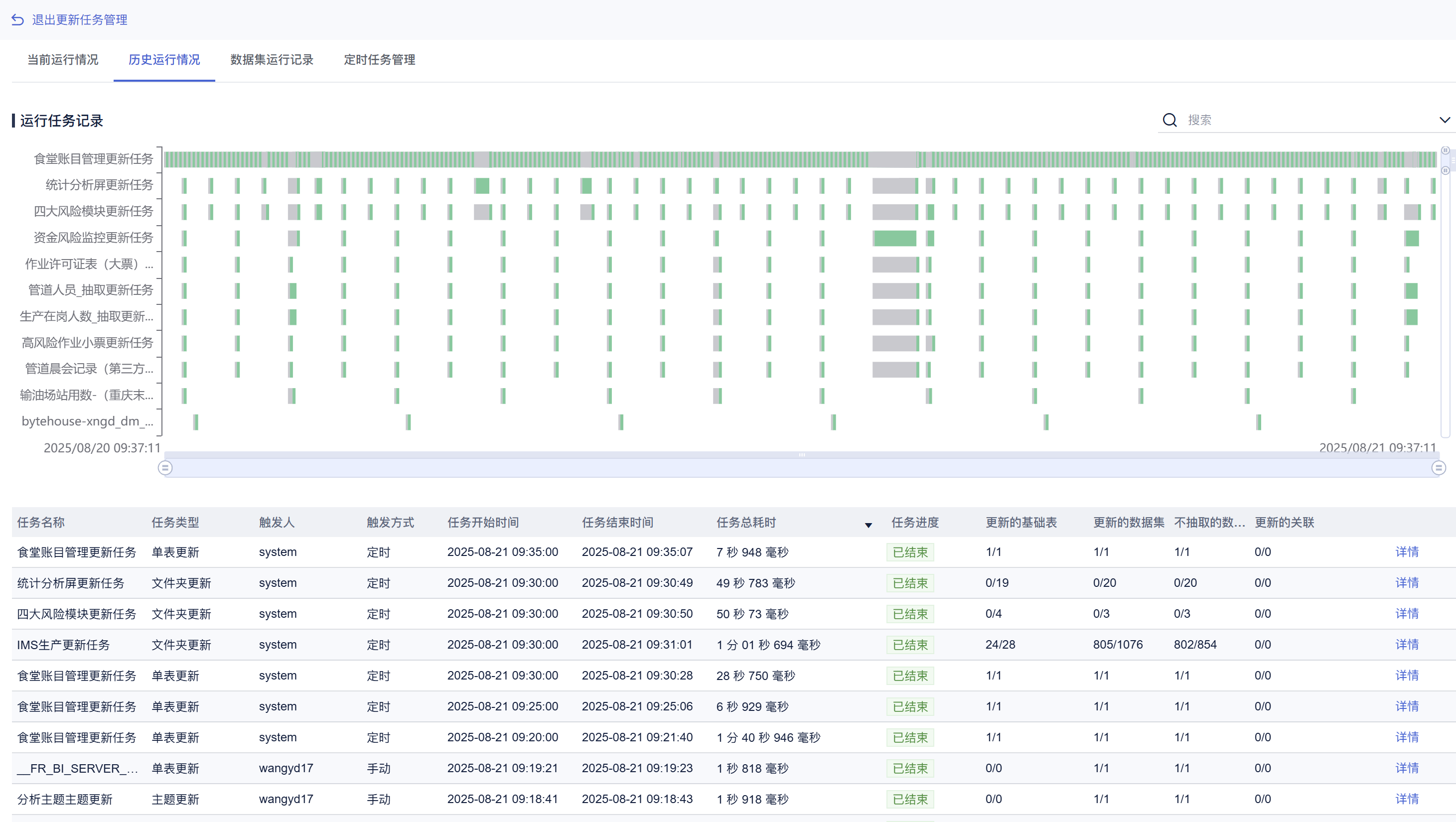1456x822 pixels.
Task: Switch to the 历史运行情况 tab
Action: click(x=164, y=59)
